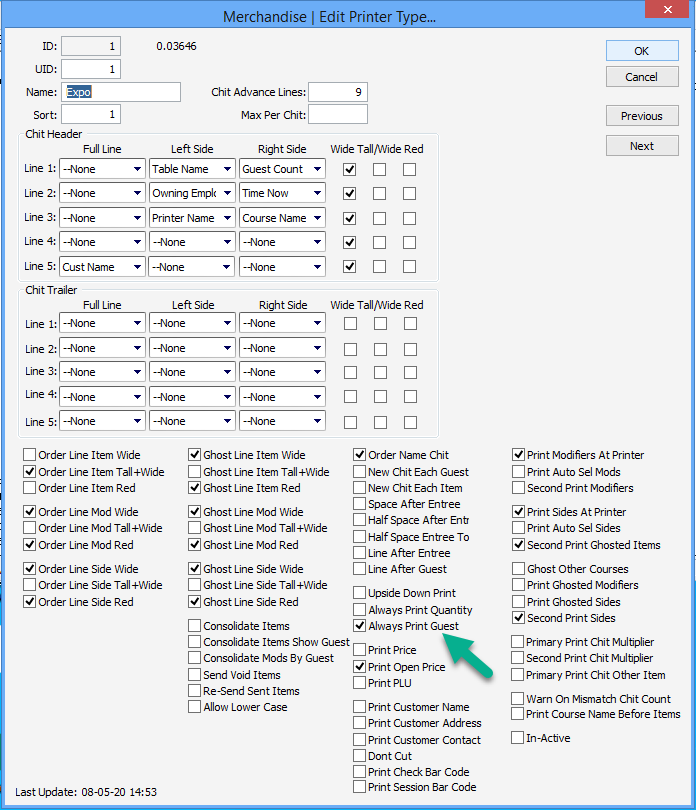Check Wide for Chit Trailer Line 1
This screenshot has height=810, width=696.
(351, 324)
